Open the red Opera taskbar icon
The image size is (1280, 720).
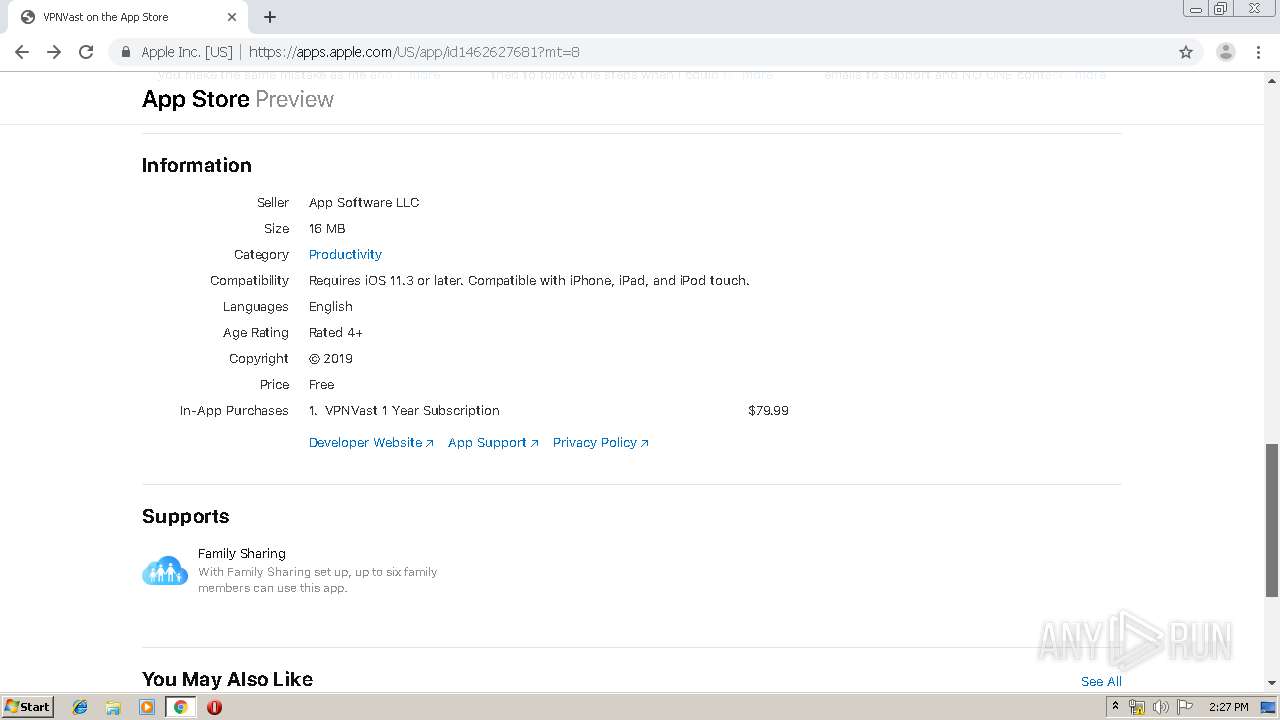pyautogui.click(x=214, y=707)
